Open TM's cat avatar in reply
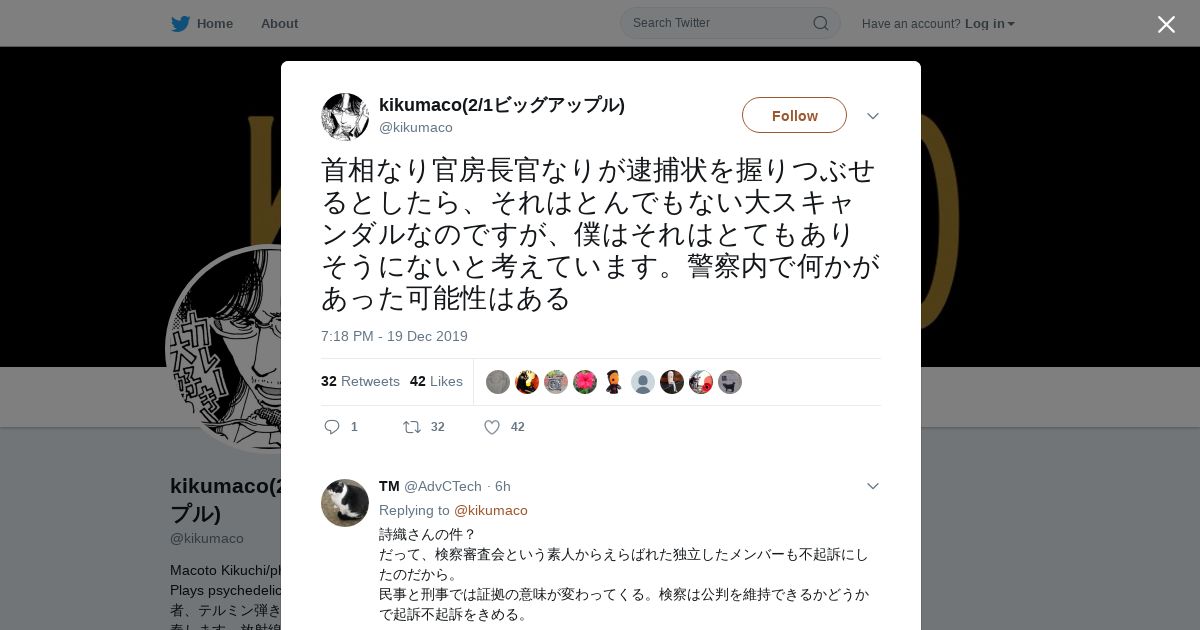 (x=345, y=503)
